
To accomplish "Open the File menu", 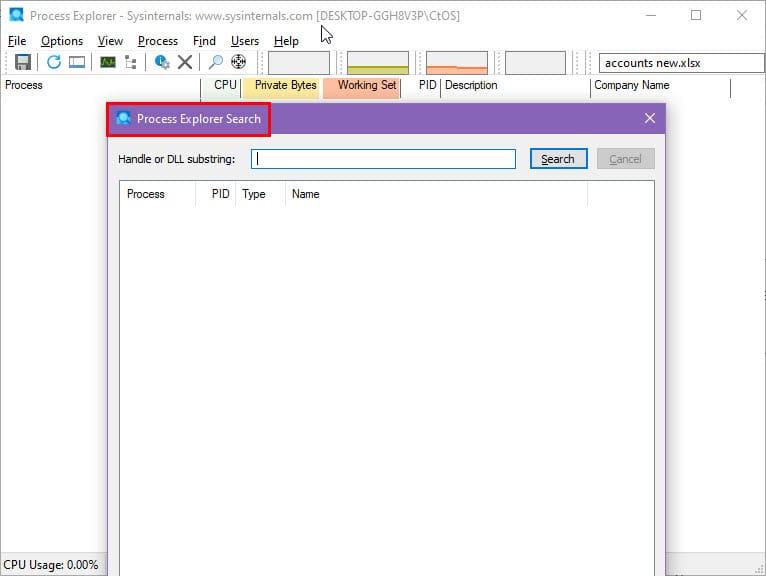I will pos(17,41).
